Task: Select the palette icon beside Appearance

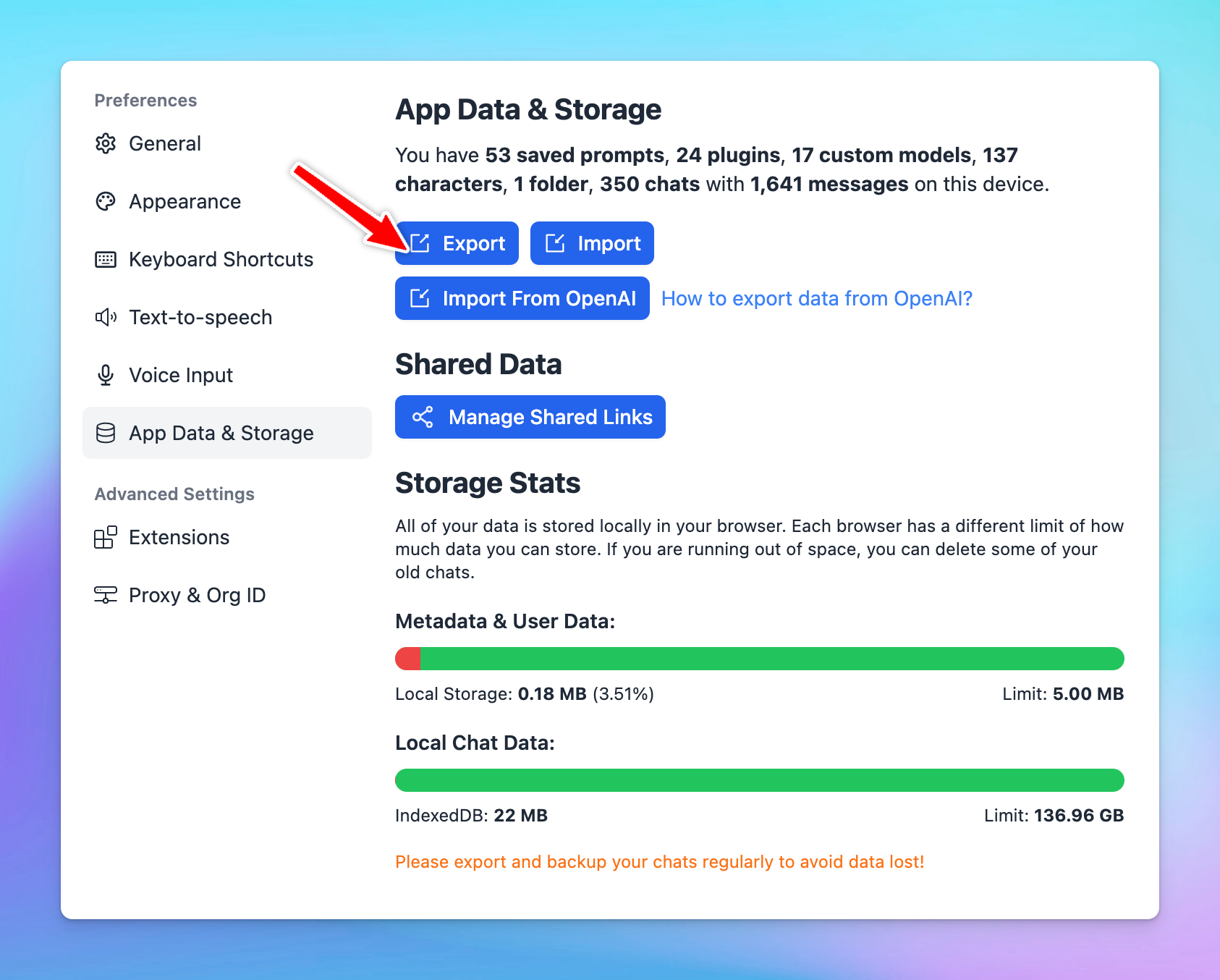Action: coord(106,201)
